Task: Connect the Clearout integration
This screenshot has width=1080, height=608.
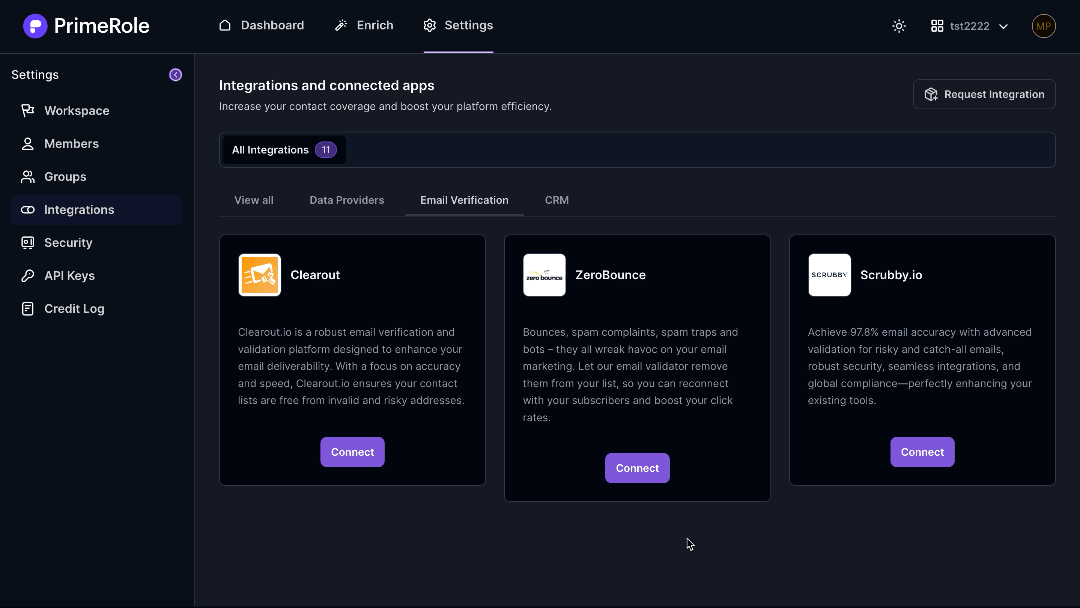Action: pyautogui.click(x=352, y=452)
